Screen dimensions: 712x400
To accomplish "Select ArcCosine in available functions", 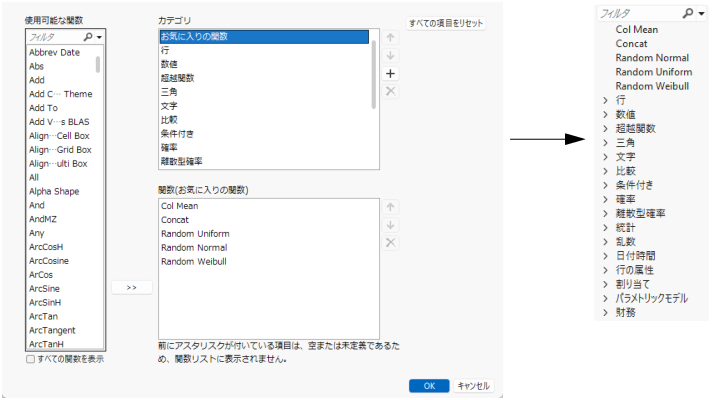I will 49,261.
